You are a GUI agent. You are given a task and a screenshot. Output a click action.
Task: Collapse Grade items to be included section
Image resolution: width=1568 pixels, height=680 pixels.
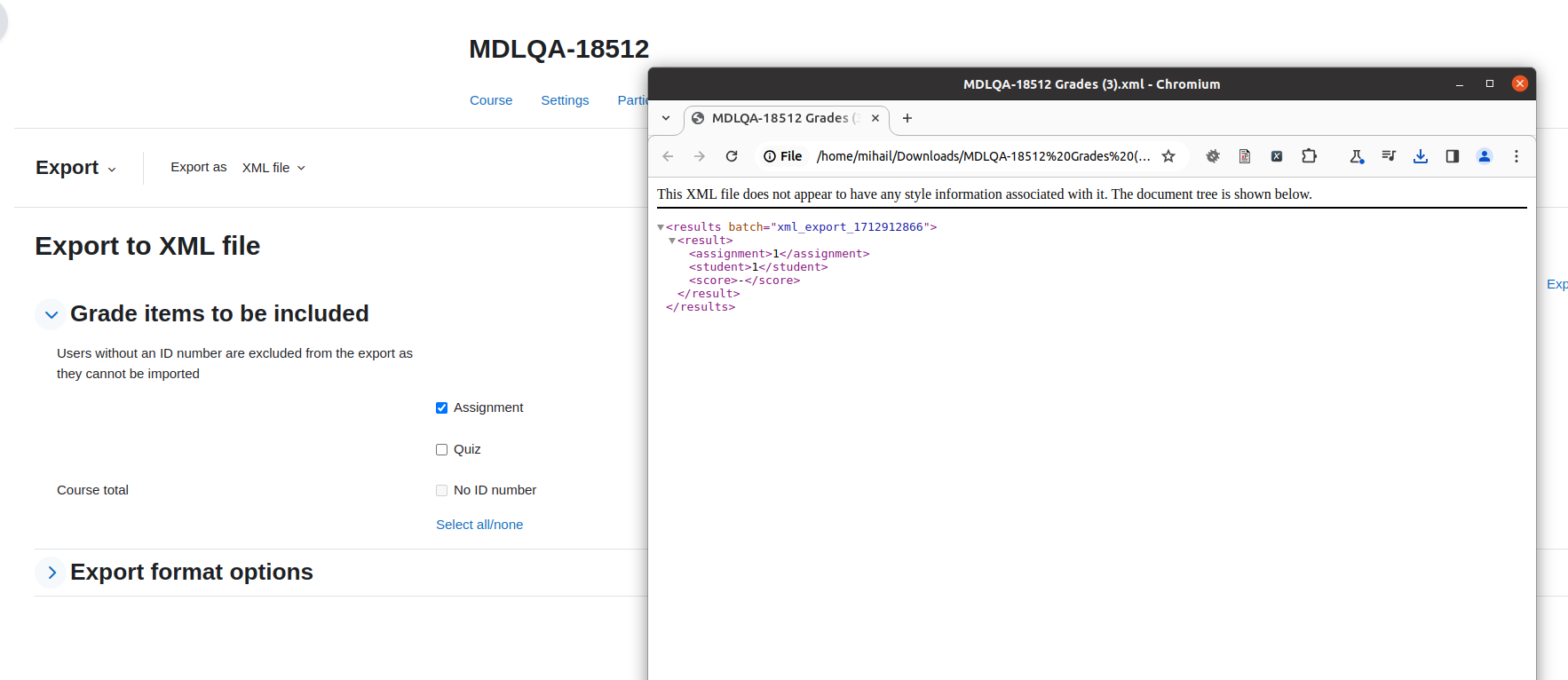click(x=51, y=314)
